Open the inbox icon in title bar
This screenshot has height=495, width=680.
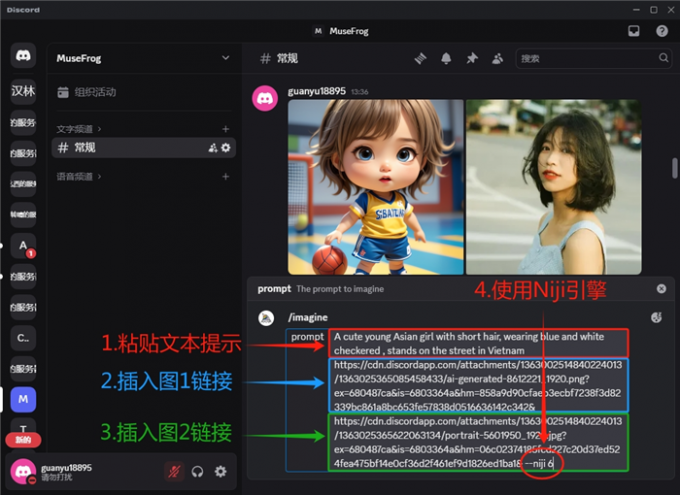pyautogui.click(x=634, y=31)
